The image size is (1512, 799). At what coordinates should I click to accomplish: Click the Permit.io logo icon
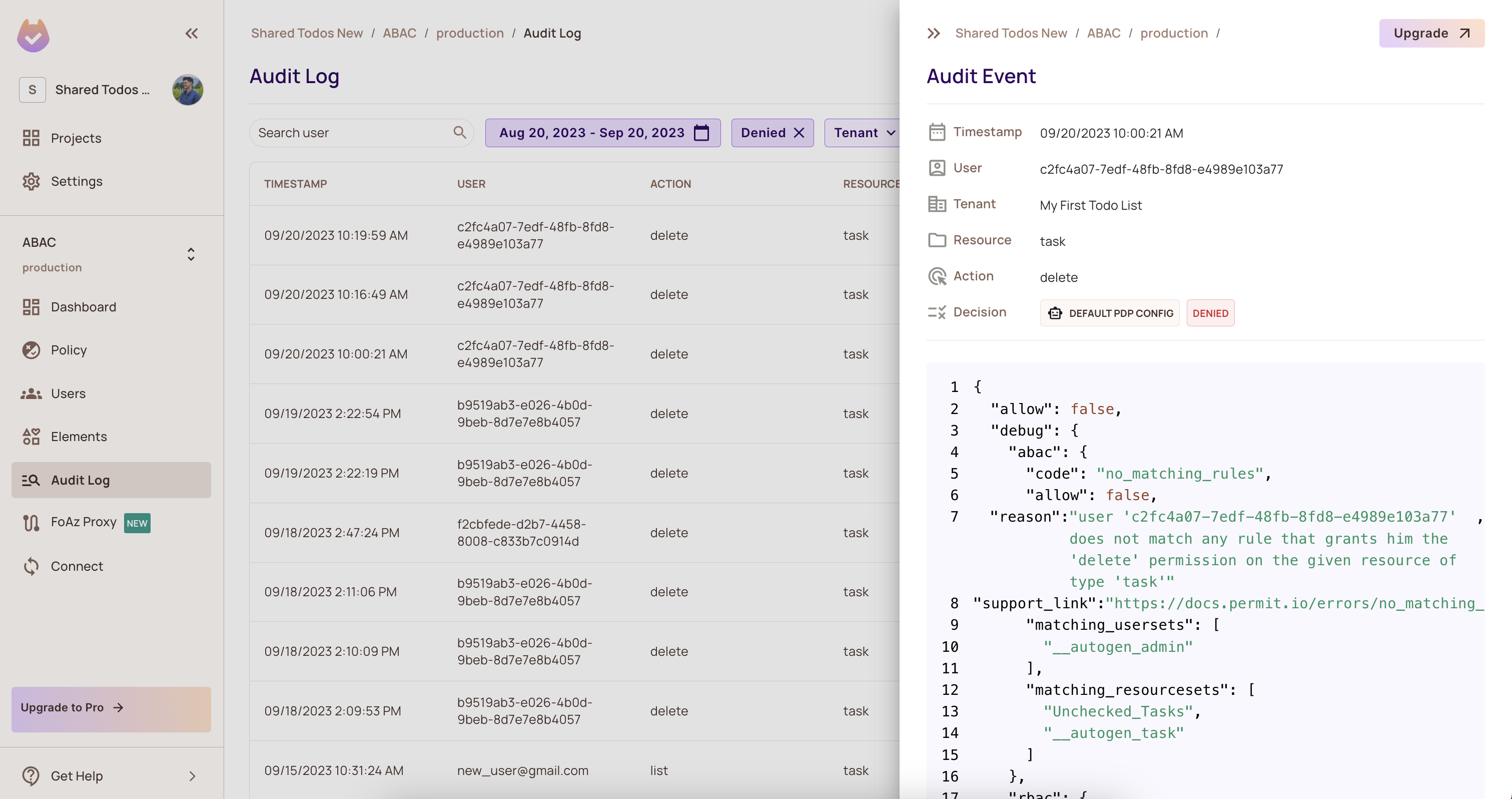click(x=33, y=35)
